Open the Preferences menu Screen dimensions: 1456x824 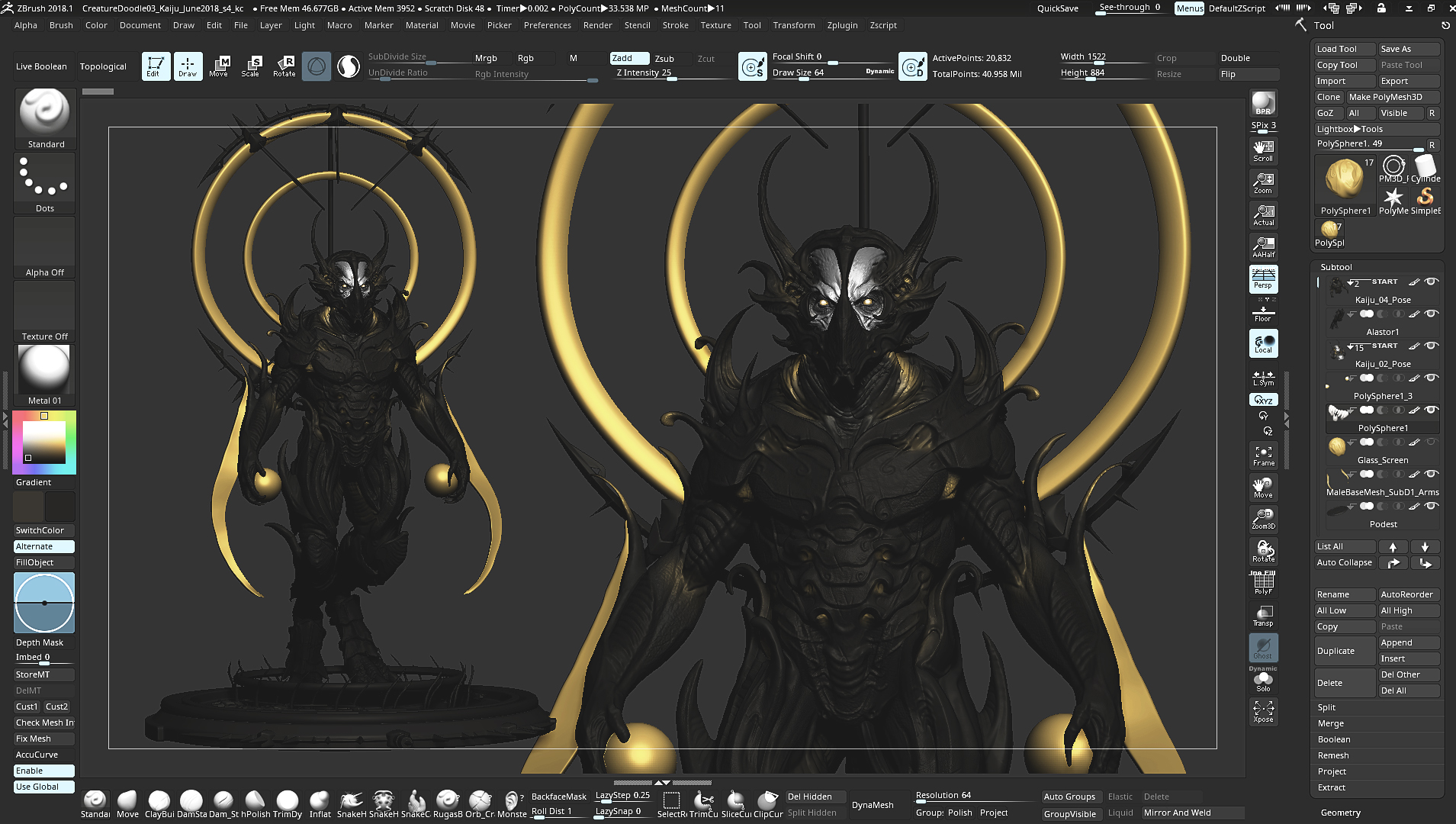coord(547,25)
